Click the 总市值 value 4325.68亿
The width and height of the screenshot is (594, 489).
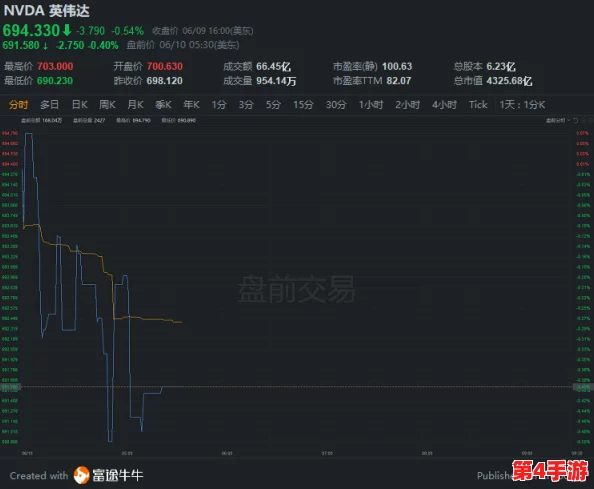click(509, 81)
